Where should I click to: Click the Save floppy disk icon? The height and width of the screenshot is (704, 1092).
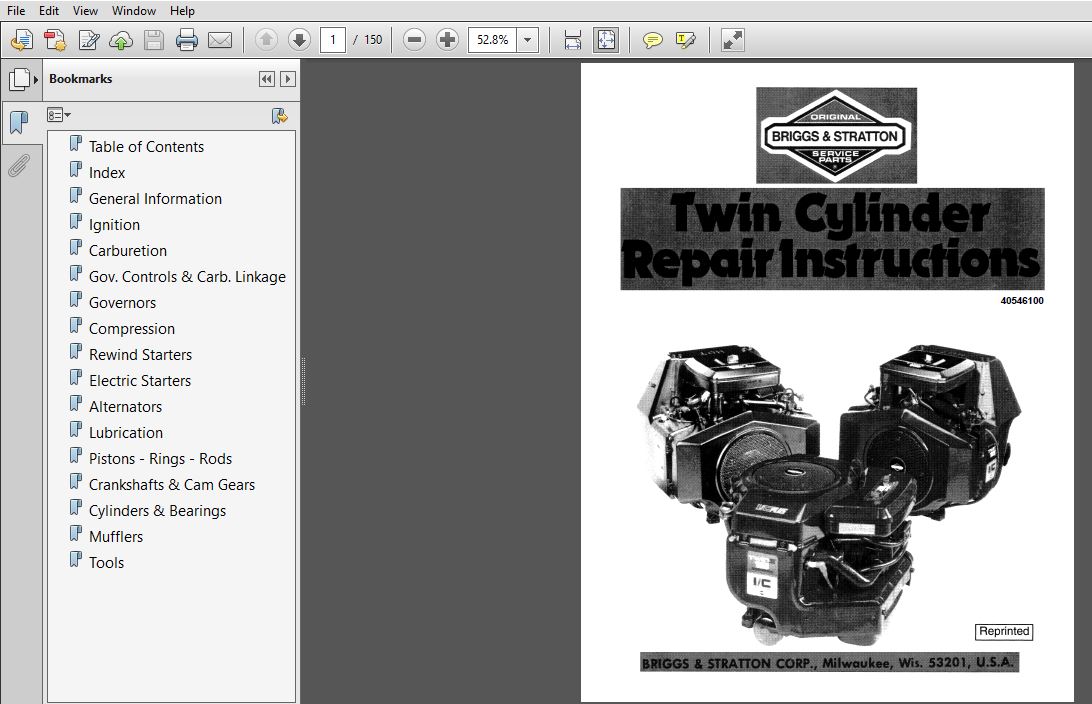(x=153, y=40)
